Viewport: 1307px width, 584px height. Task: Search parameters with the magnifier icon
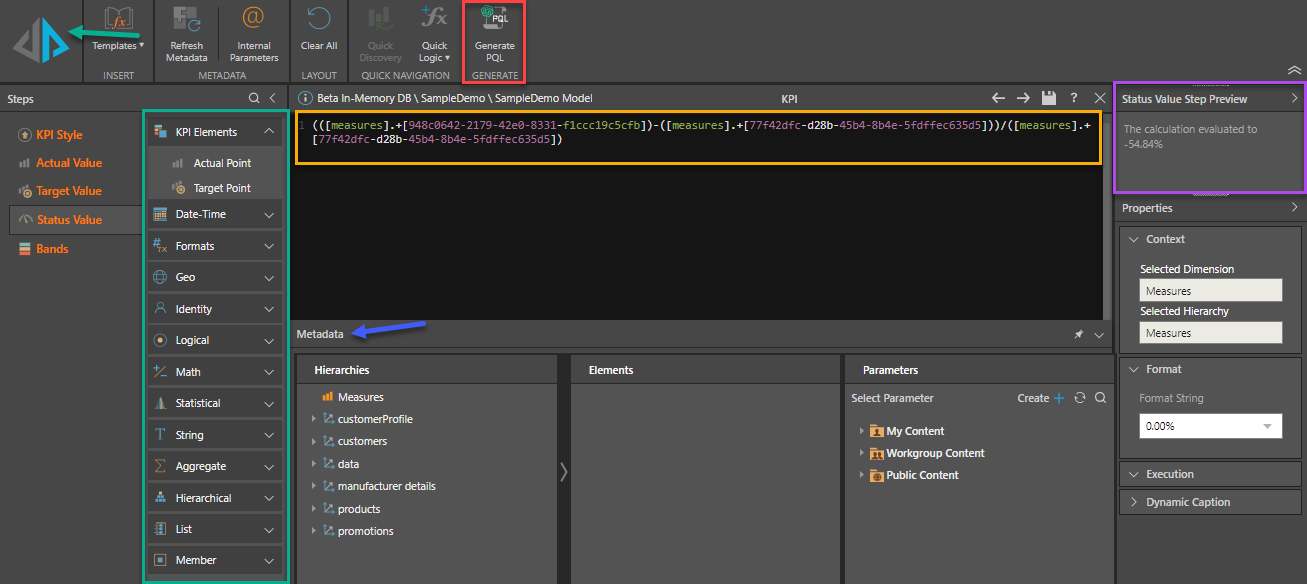pos(1100,398)
